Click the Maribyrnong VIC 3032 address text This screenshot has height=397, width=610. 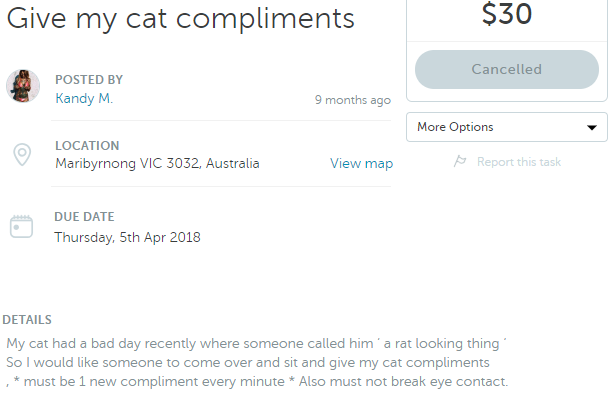[x=157, y=163]
